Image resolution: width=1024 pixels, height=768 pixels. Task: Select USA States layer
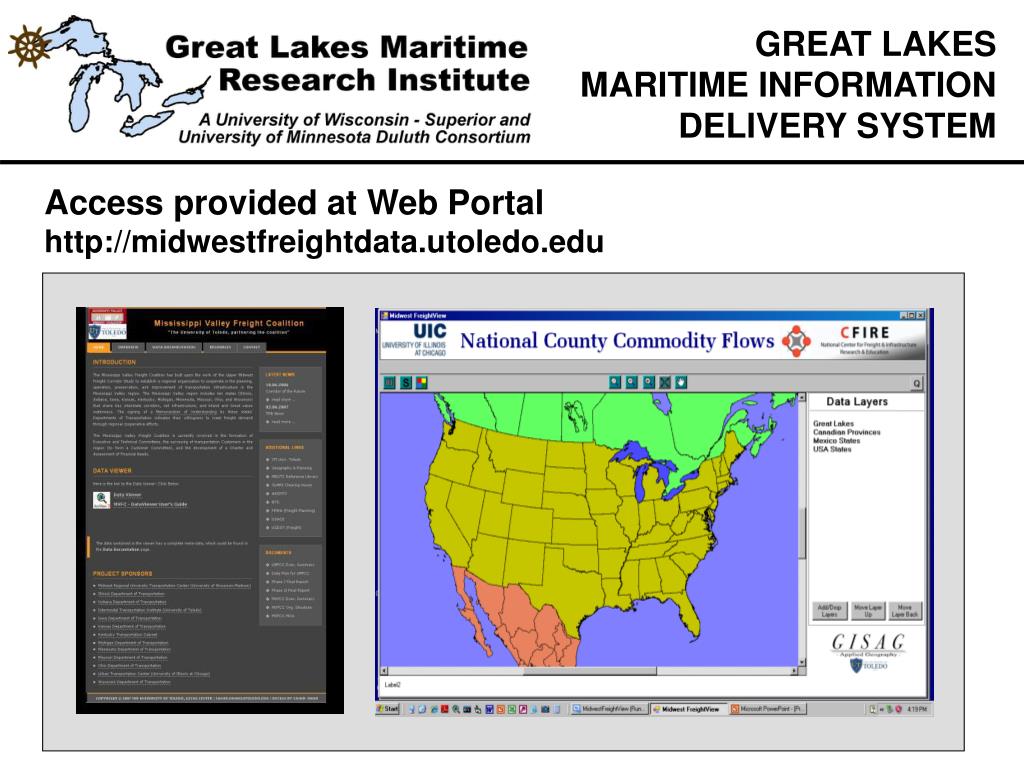[x=832, y=449]
